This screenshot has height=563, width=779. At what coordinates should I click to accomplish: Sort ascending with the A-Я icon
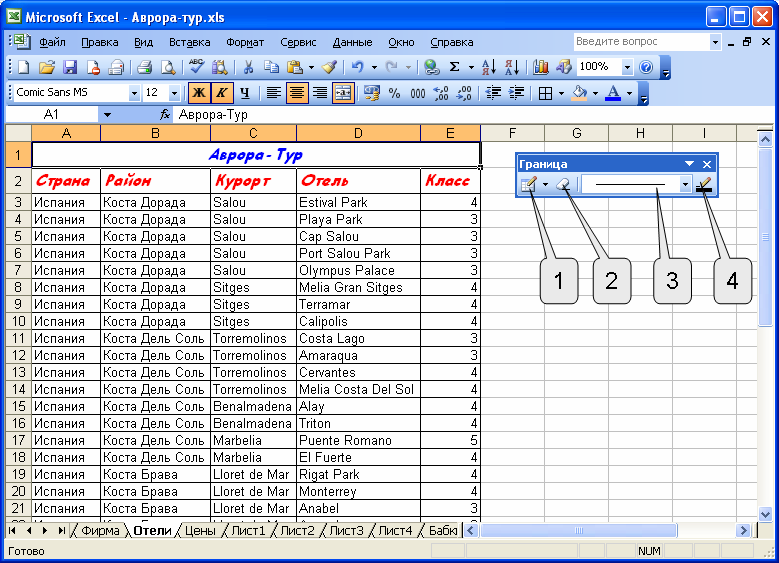coord(489,67)
